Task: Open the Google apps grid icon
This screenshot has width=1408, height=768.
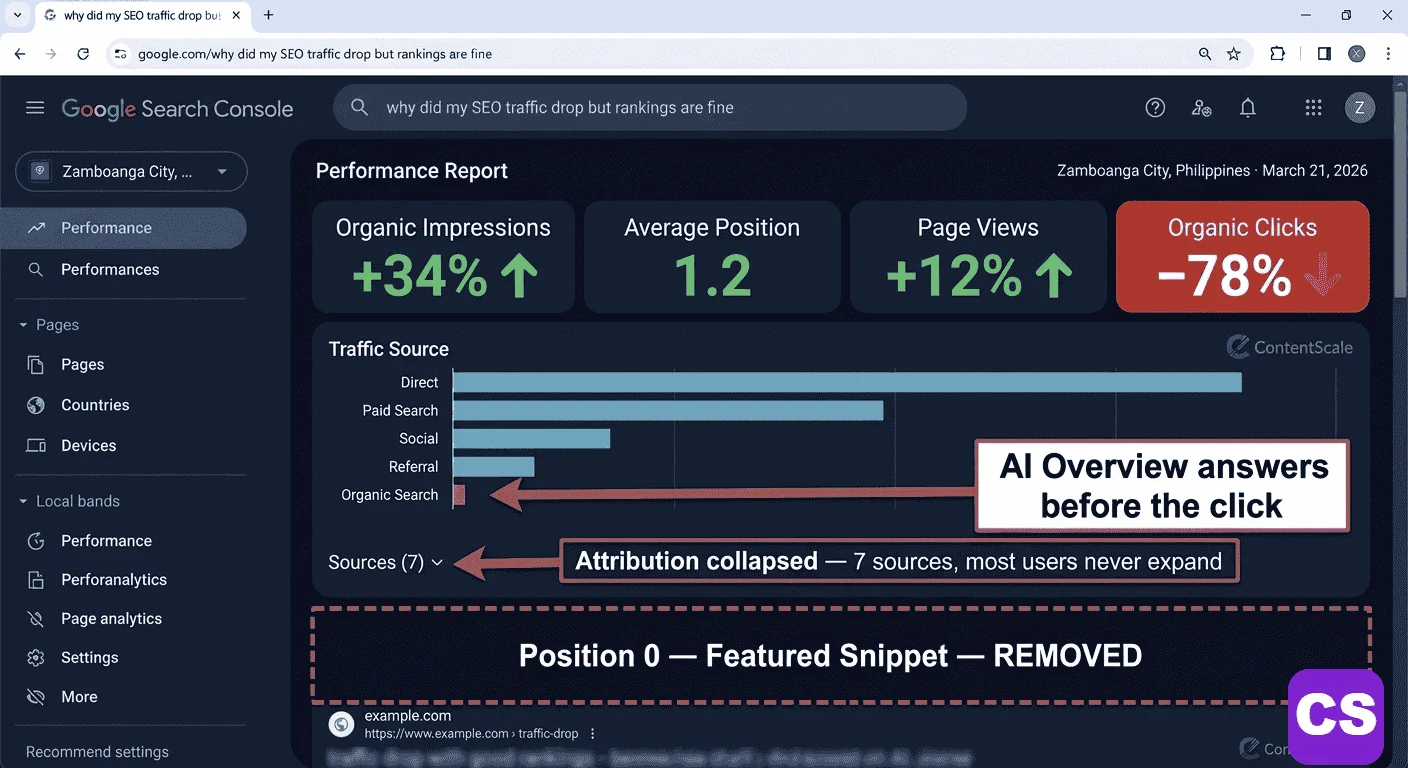Action: pyautogui.click(x=1313, y=107)
